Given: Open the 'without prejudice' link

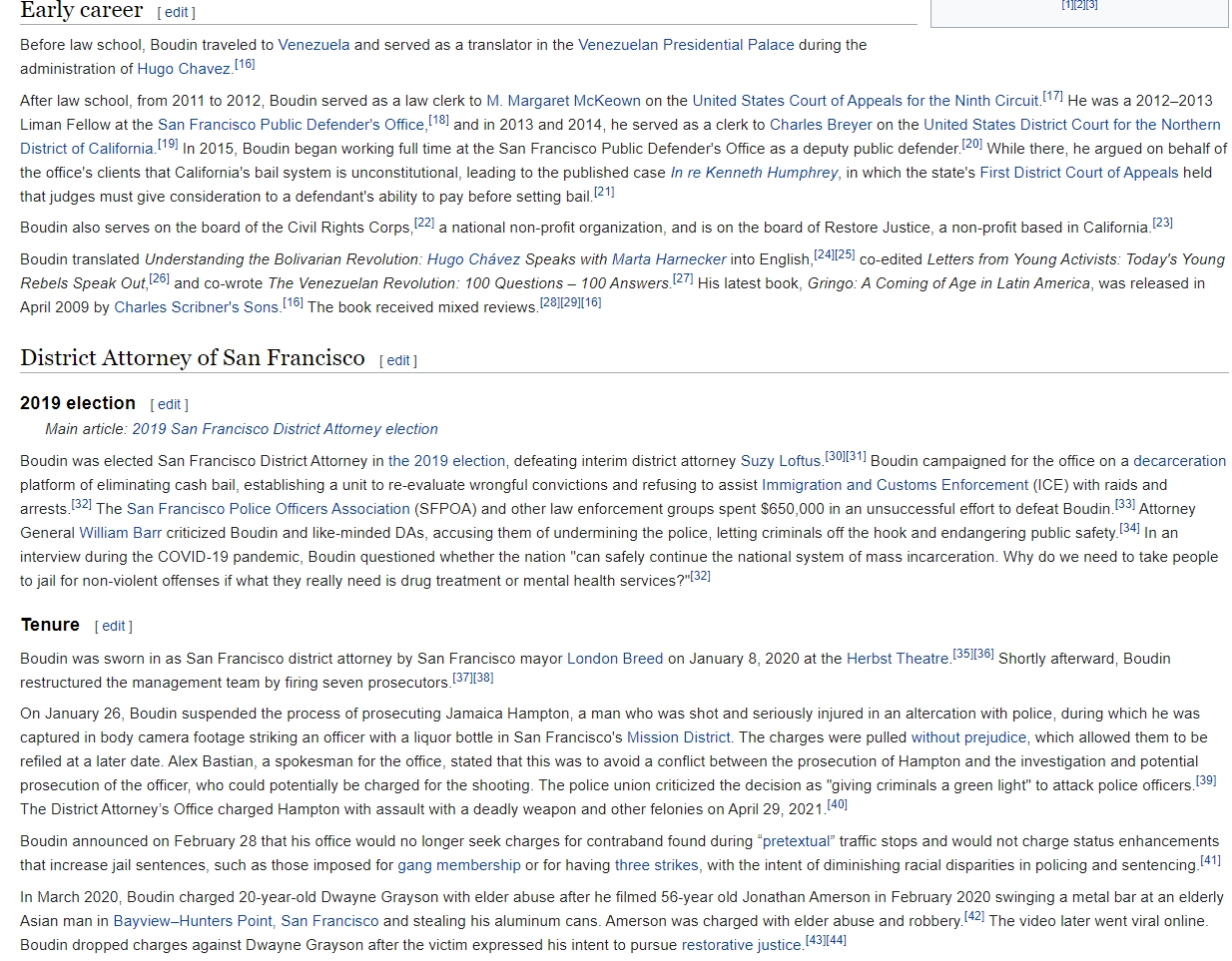Looking at the screenshot, I should 968,737.
